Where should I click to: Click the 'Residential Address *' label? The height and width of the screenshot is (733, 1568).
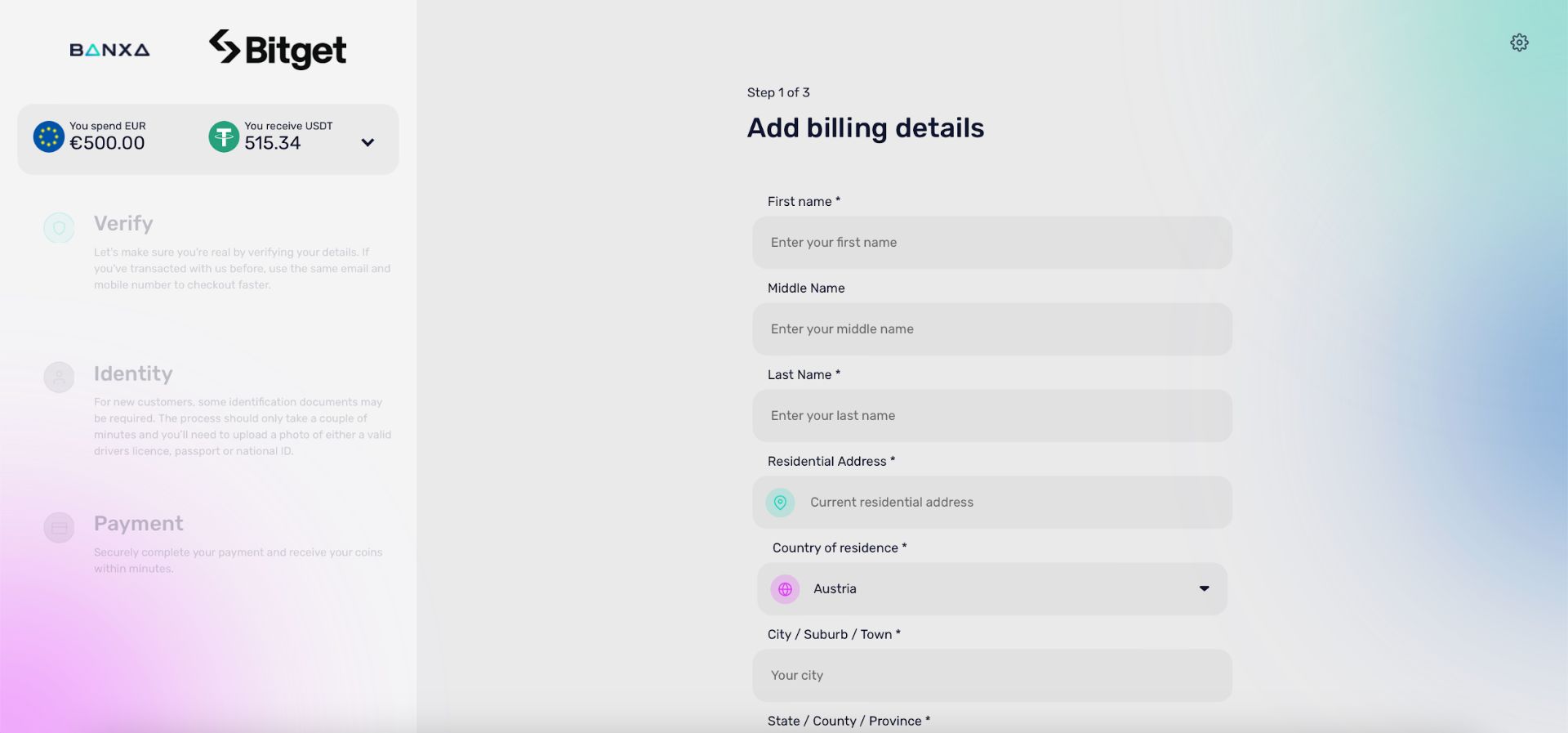coord(831,461)
